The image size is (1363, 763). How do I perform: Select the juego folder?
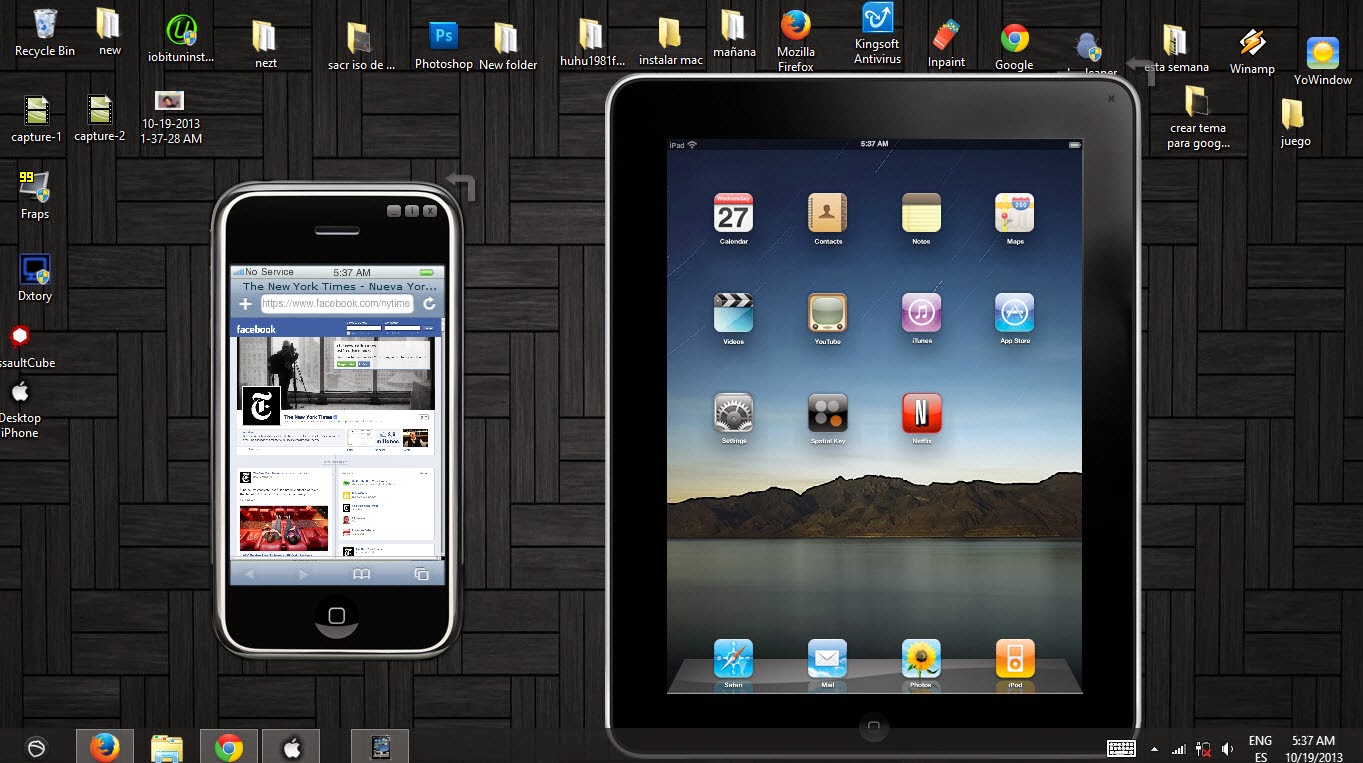pos(1294,123)
